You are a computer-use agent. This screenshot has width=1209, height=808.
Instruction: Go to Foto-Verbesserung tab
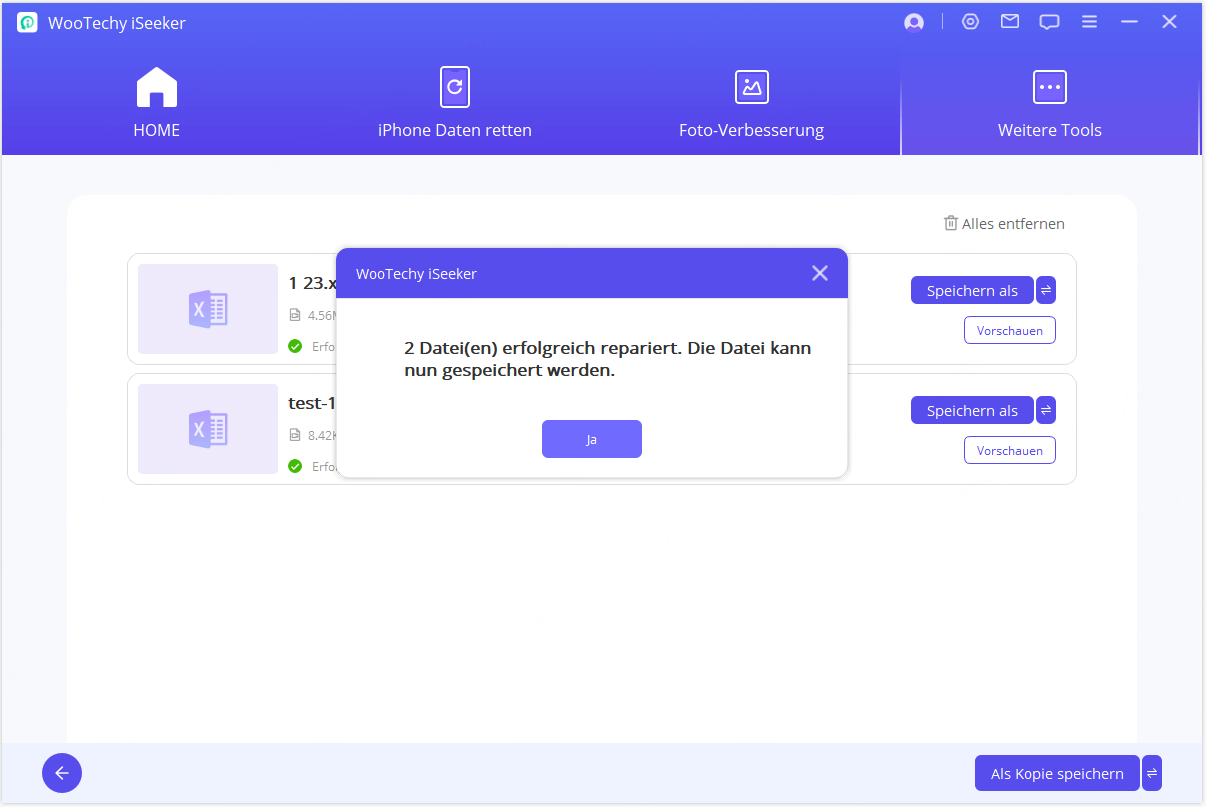[x=751, y=103]
